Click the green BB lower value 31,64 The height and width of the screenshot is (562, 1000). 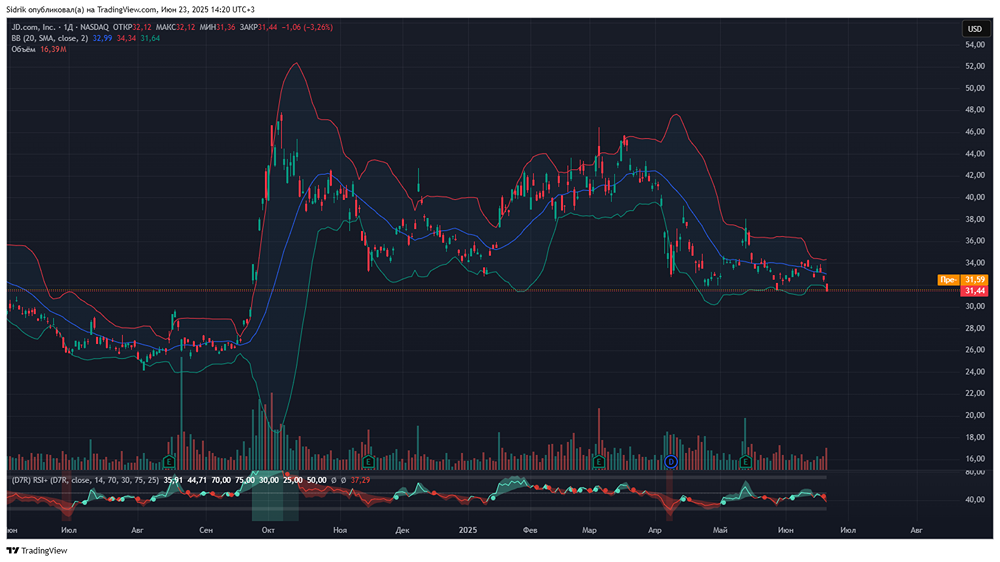(x=150, y=38)
